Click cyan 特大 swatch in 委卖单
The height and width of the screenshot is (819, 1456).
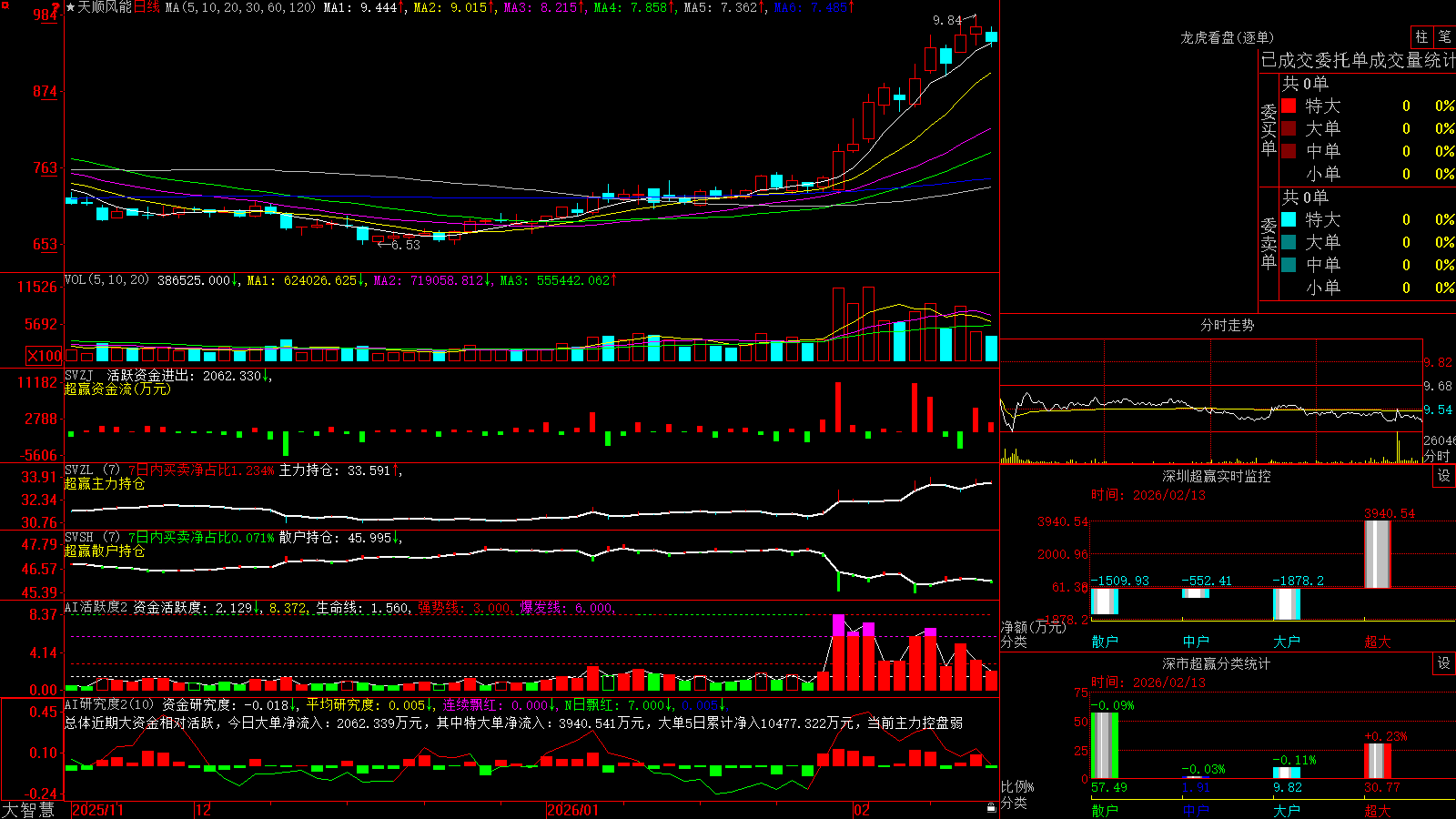pos(1289,219)
